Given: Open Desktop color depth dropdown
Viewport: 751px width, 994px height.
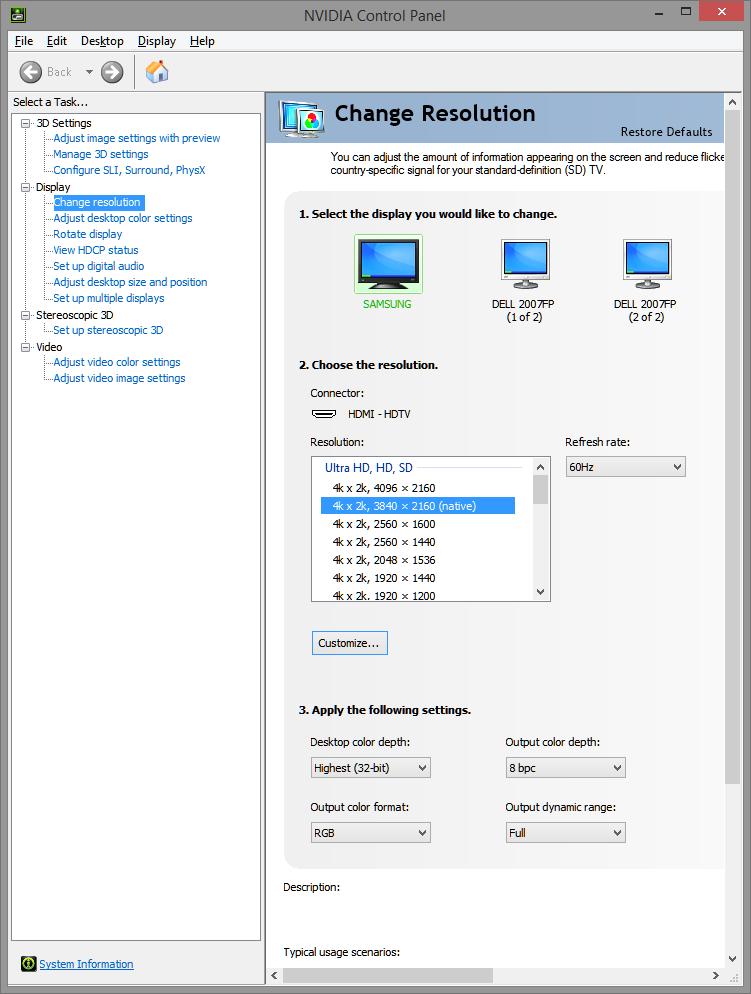Looking at the screenshot, I should (370, 768).
